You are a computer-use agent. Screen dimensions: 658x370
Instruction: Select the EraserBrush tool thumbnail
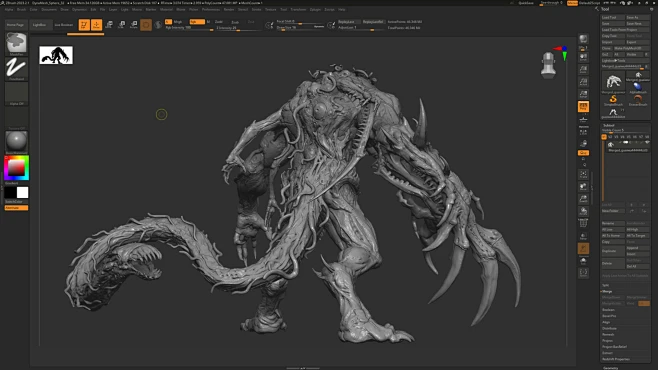point(638,100)
